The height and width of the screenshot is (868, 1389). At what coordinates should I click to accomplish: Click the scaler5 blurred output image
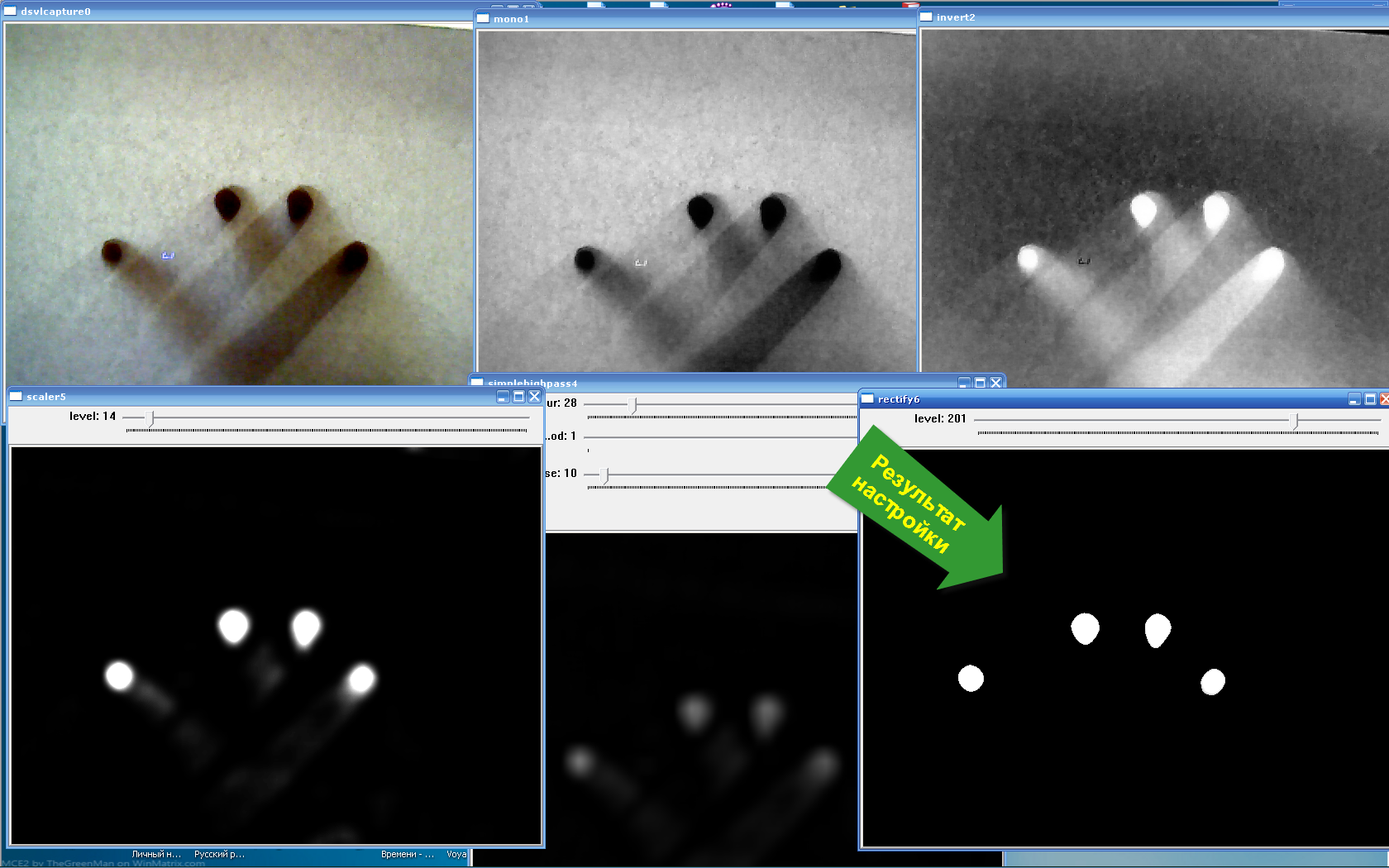point(276,646)
